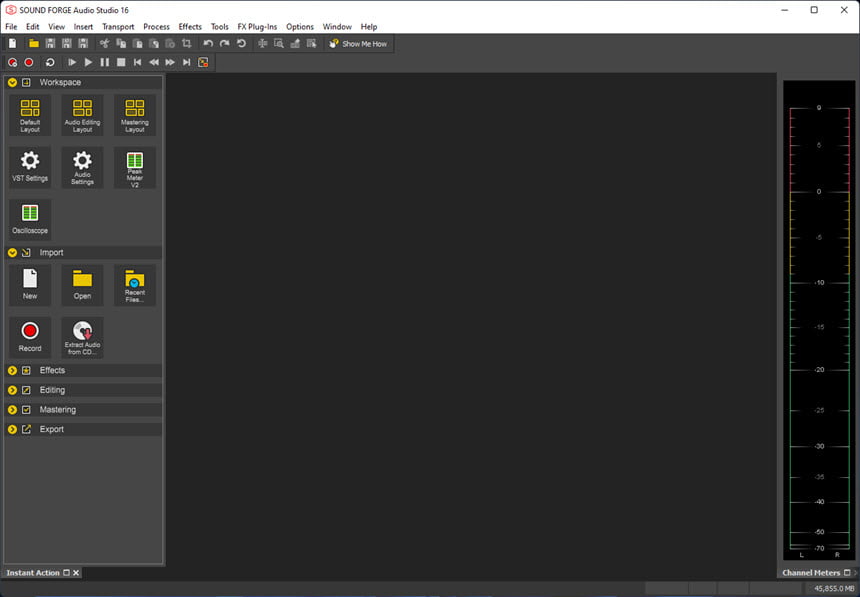Open the Options menu

(299, 26)
